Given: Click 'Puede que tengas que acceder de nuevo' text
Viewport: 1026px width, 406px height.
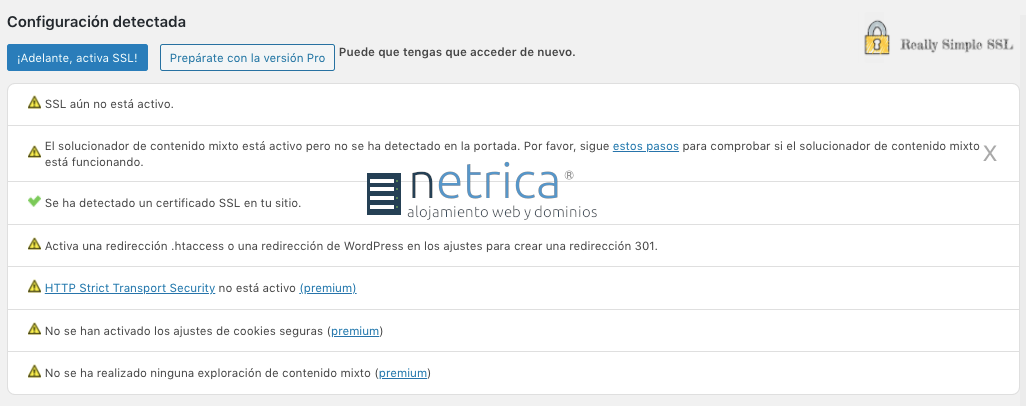Looking at the screenshot, I should 457,52.
